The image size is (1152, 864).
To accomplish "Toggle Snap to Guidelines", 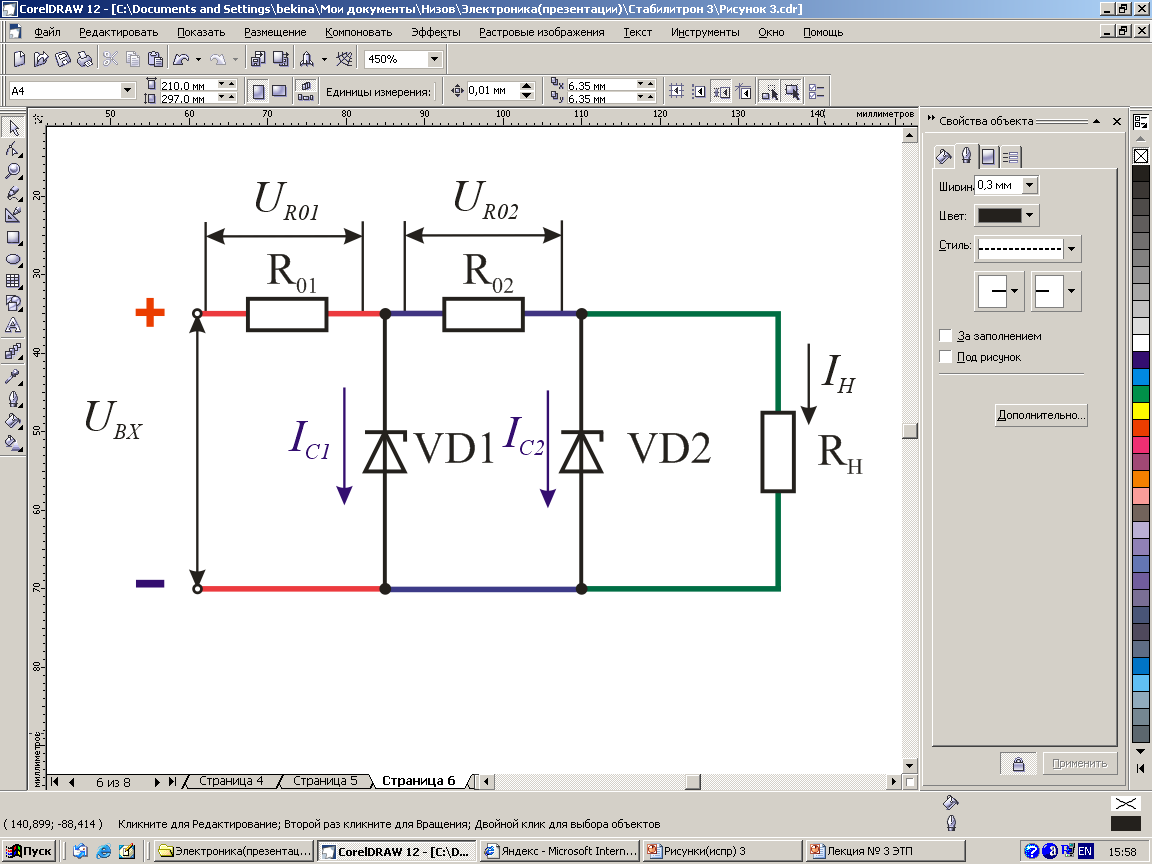I will (x=699, y=91).
